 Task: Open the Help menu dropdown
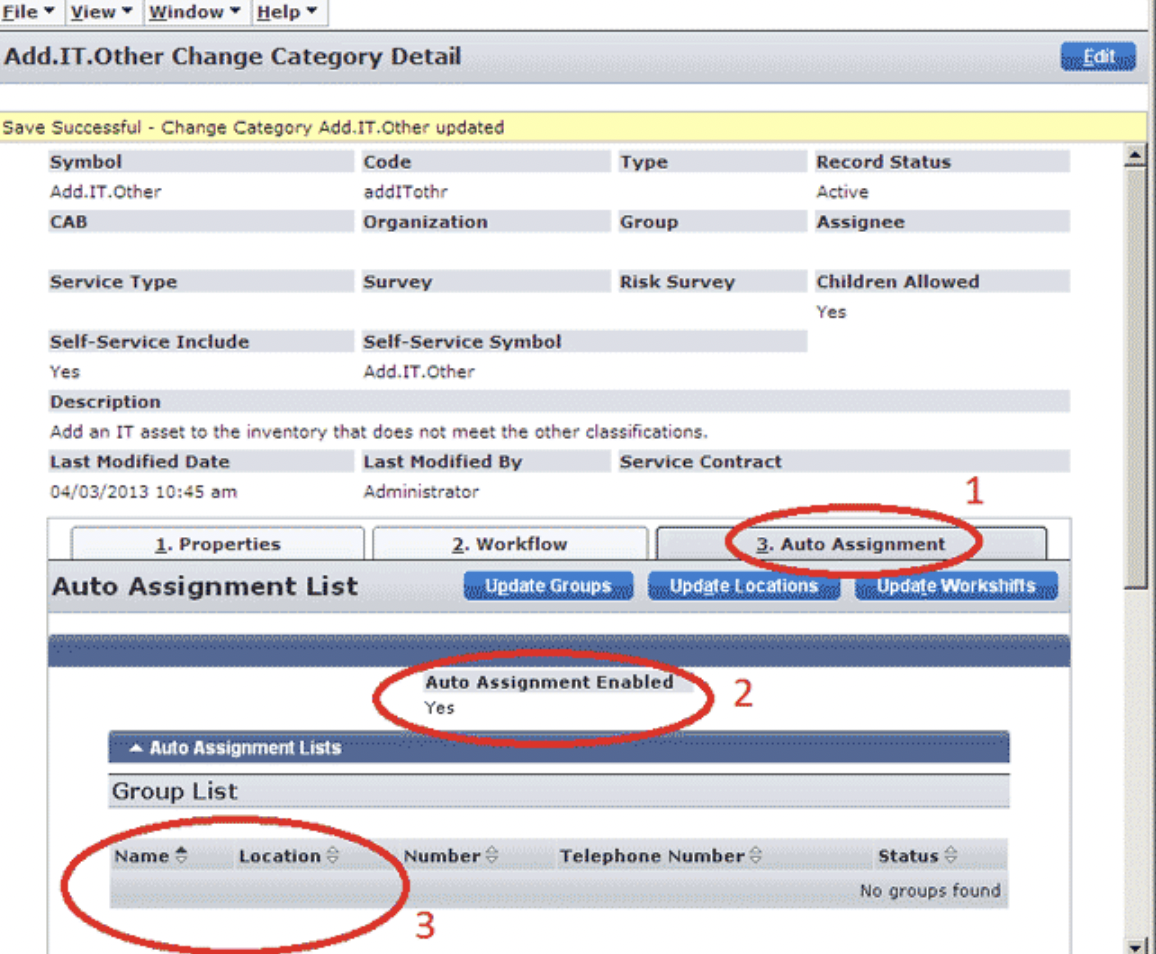(x=286, y=12)
